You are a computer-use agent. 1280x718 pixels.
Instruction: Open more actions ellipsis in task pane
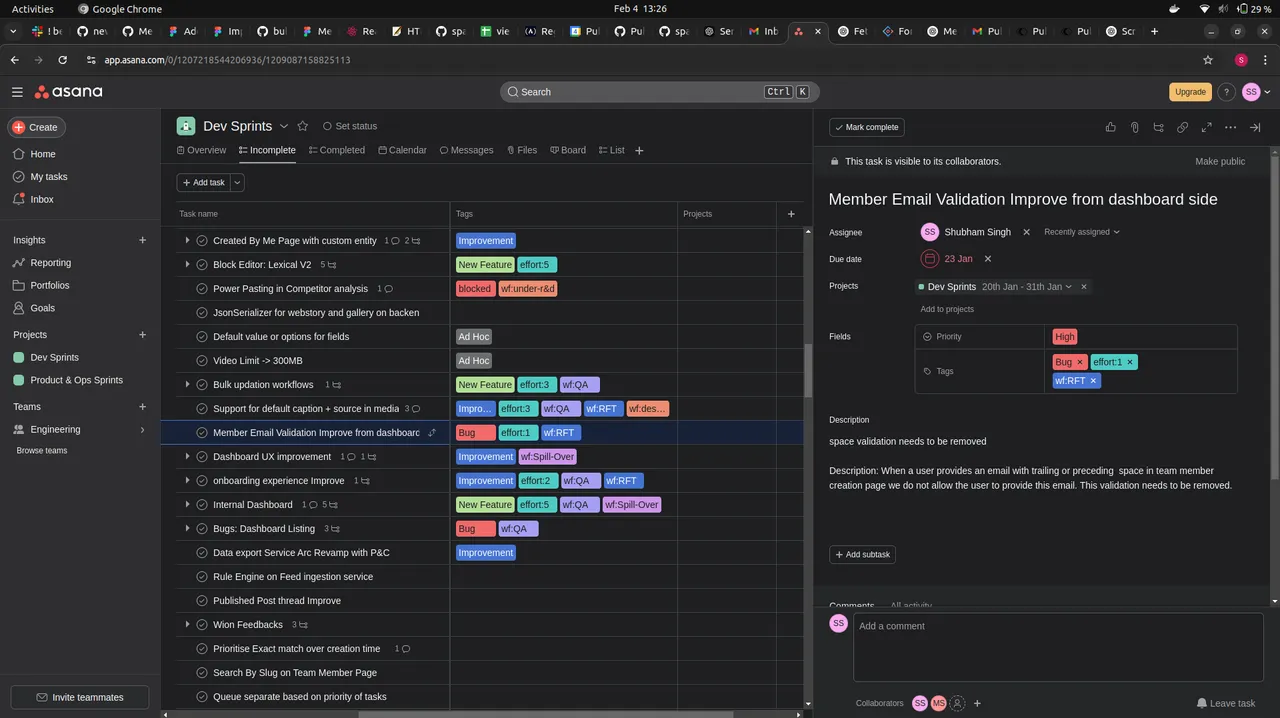point(1230,127)
